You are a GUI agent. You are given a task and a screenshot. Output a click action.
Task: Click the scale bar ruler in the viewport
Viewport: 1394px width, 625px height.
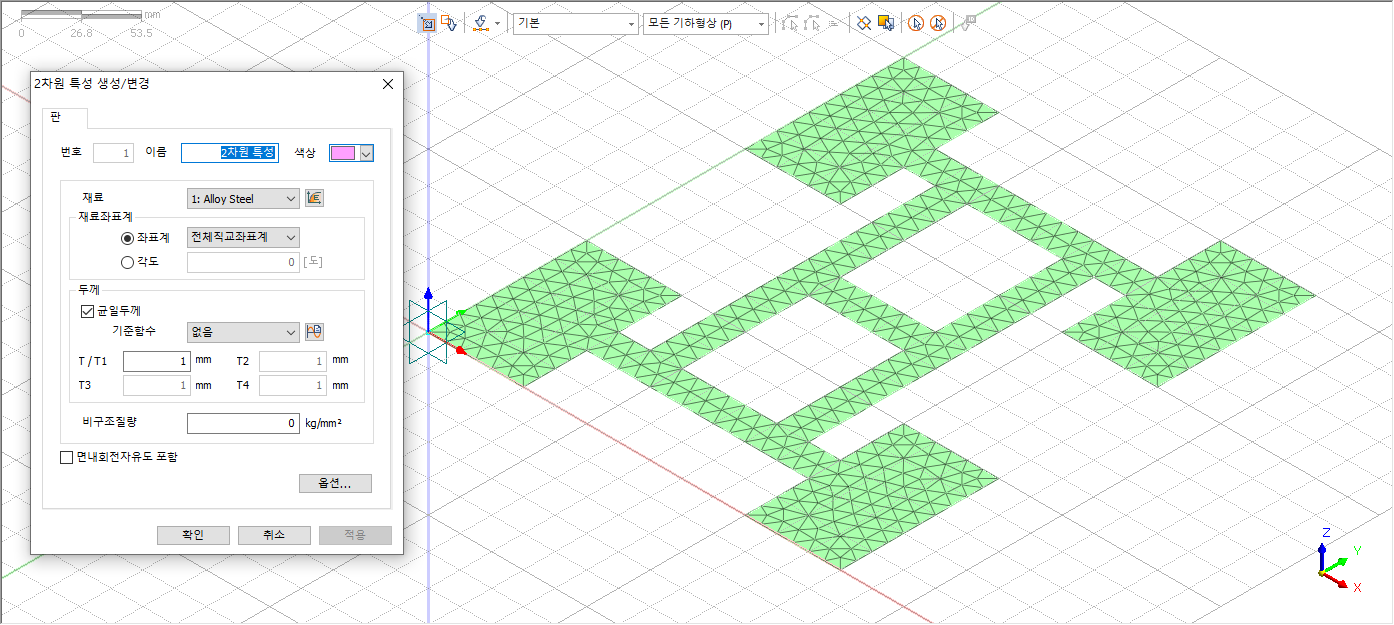point(82,16)
